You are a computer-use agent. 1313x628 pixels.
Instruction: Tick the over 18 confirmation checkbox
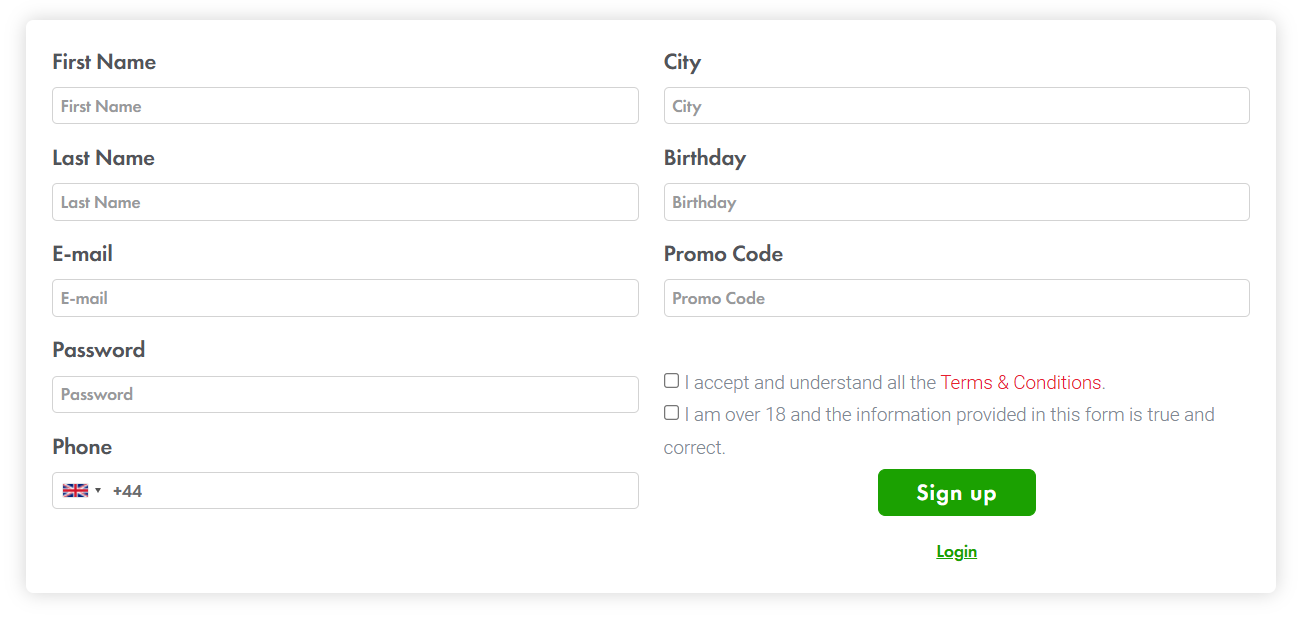click(672, 412)
